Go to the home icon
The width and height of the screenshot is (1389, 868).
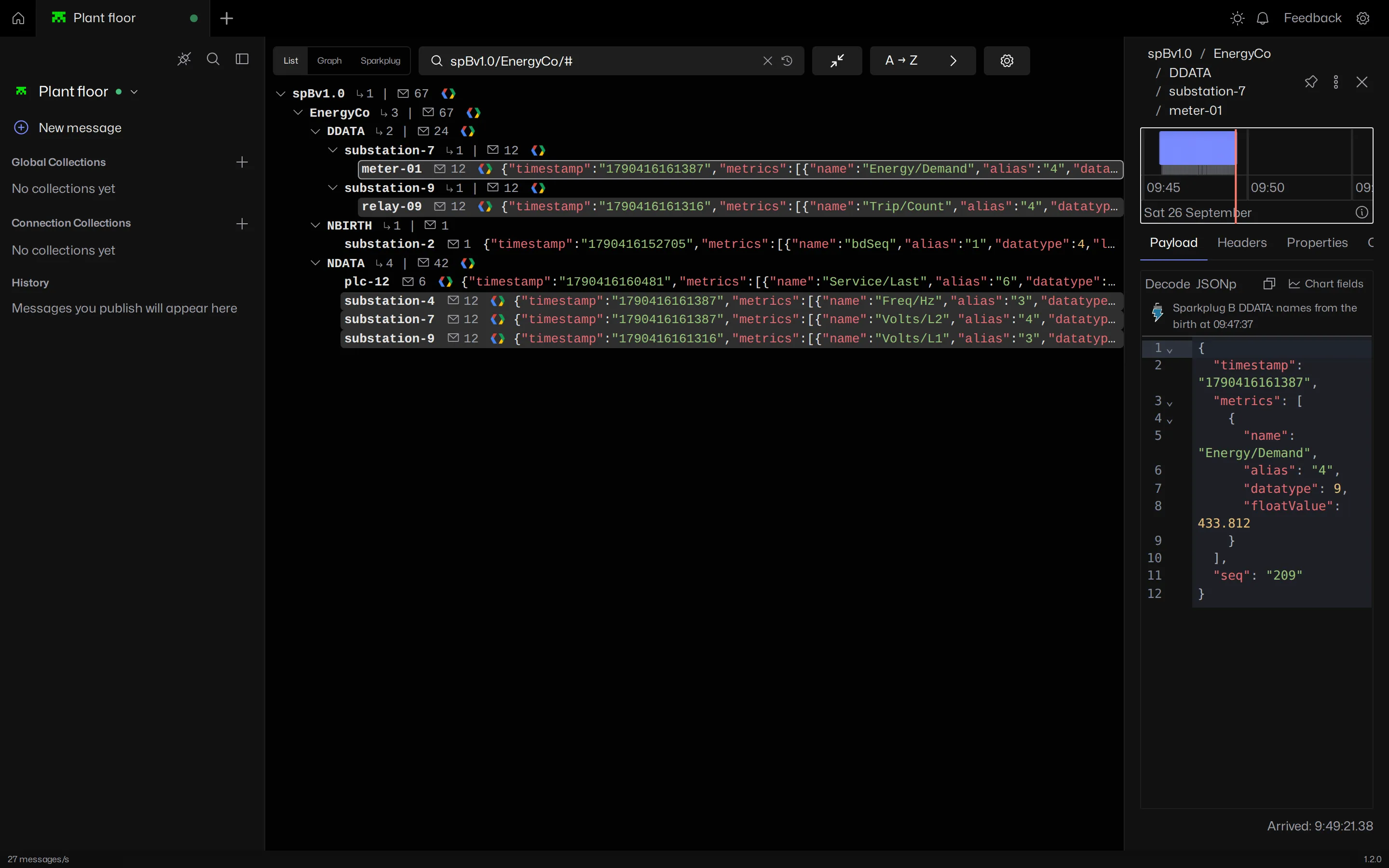pyautogui.click(x=18, y=18)
